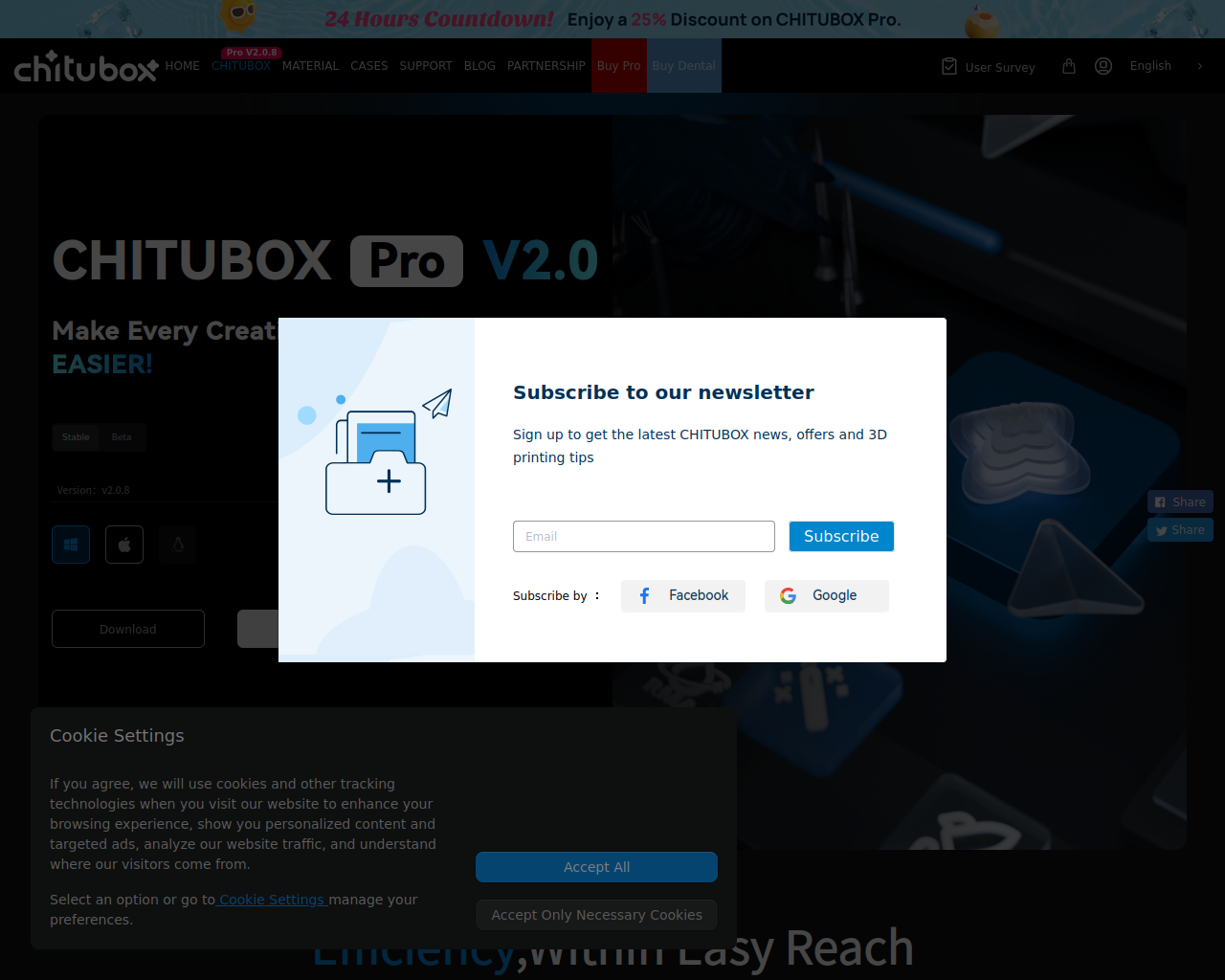Open the BLOG menu item
This screenshot has width=1225, height=980.
tap(479, 66)
